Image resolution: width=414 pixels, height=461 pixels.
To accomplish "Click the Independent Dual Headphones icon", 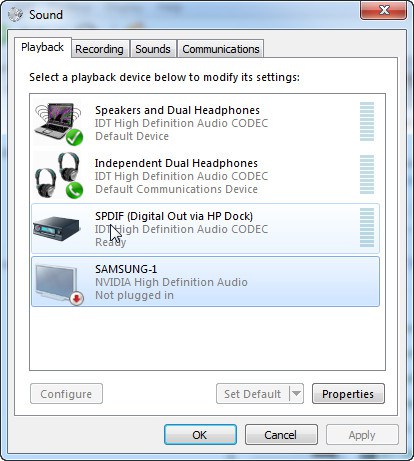I will click(x=58, y=176).
